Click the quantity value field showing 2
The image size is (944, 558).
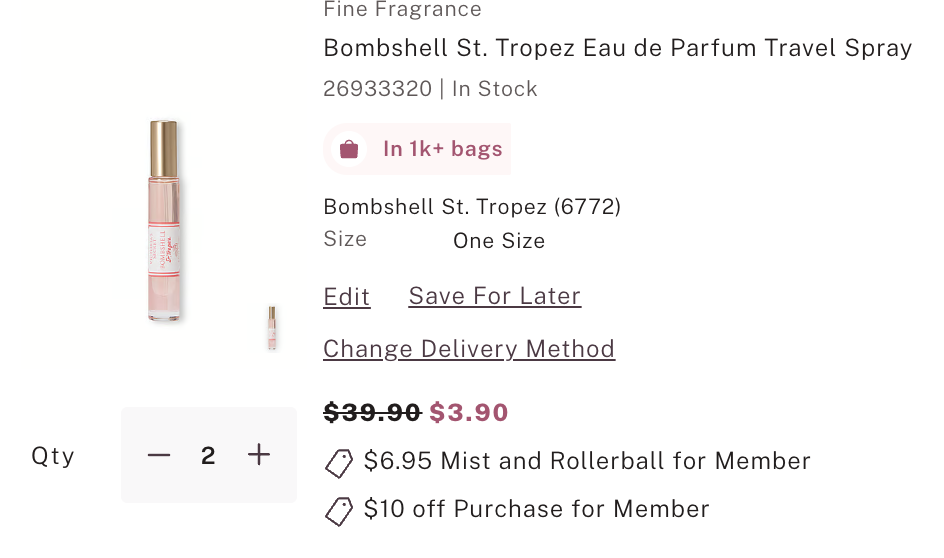[x=208, y=456]
